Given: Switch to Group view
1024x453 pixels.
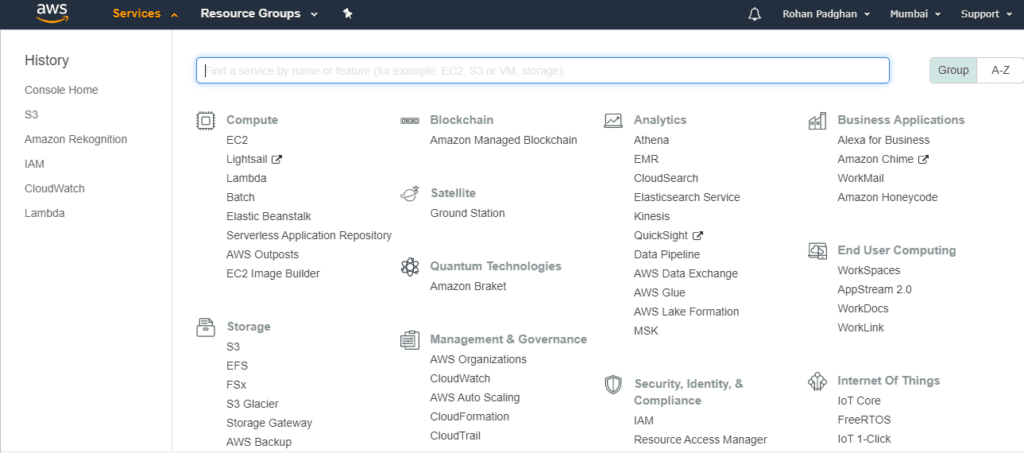Looking at the screenshot, I should tap(953, 70).
